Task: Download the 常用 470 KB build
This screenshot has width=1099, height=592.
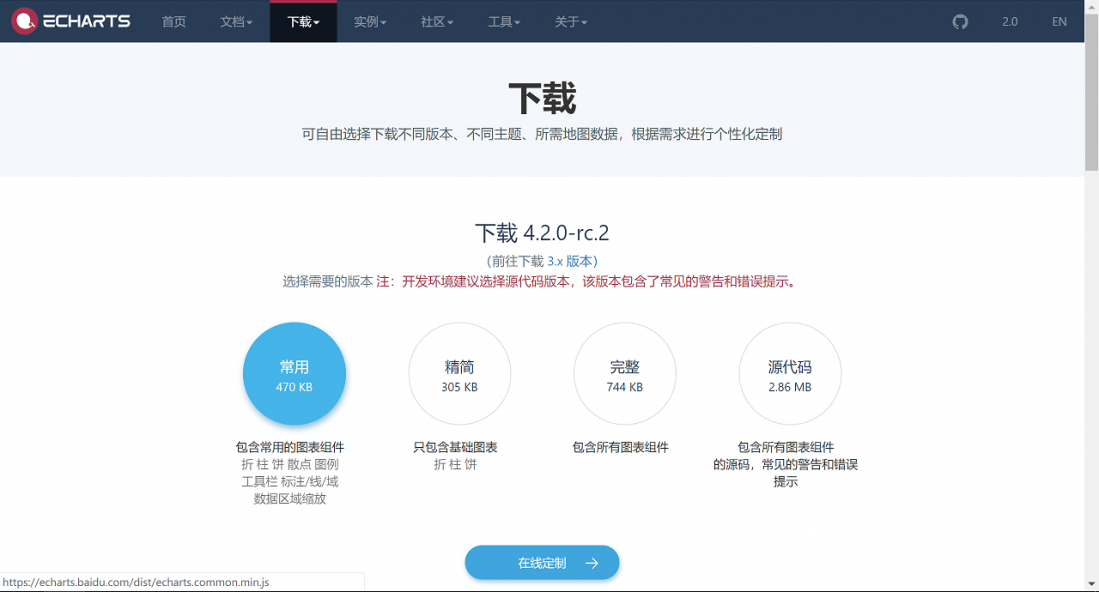Action: pyautogui.click(x=294, y=373)
